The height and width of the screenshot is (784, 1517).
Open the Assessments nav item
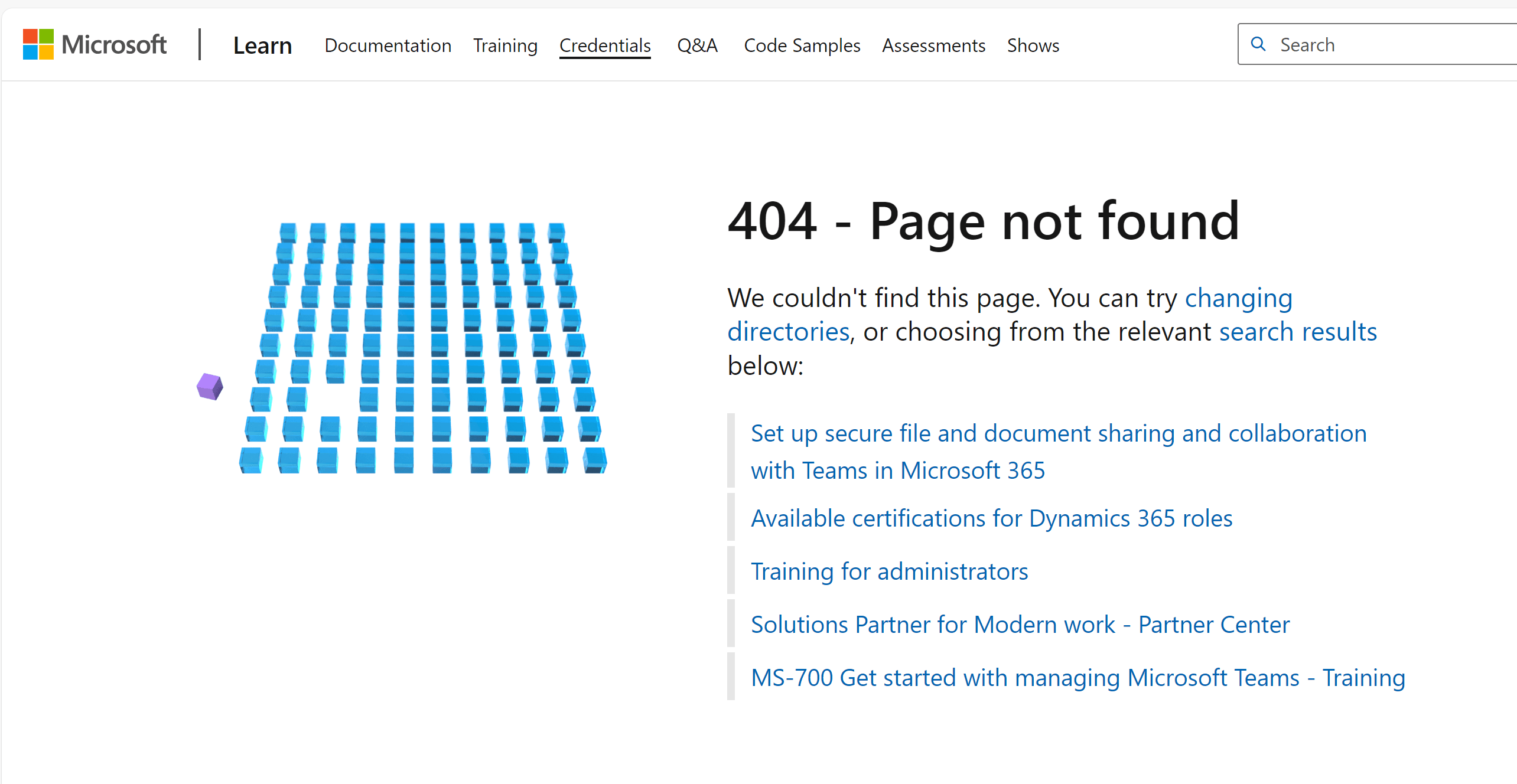click(x=933, y=45)
